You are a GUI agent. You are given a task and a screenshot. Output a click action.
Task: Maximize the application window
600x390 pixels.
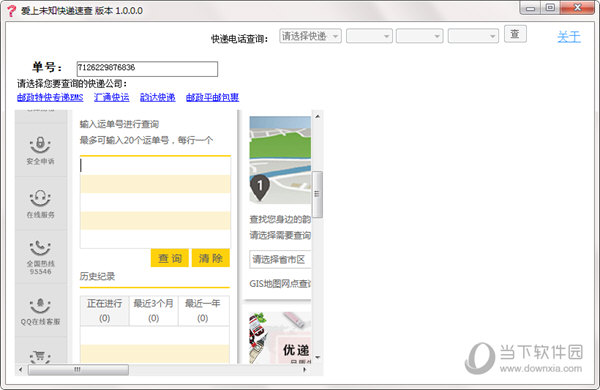tap(550, 8)
